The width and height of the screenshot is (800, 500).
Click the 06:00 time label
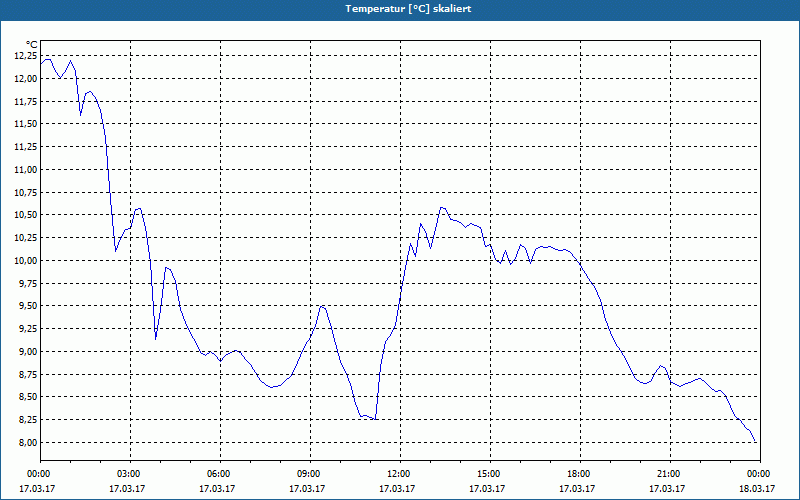click(x=220, y=474)
